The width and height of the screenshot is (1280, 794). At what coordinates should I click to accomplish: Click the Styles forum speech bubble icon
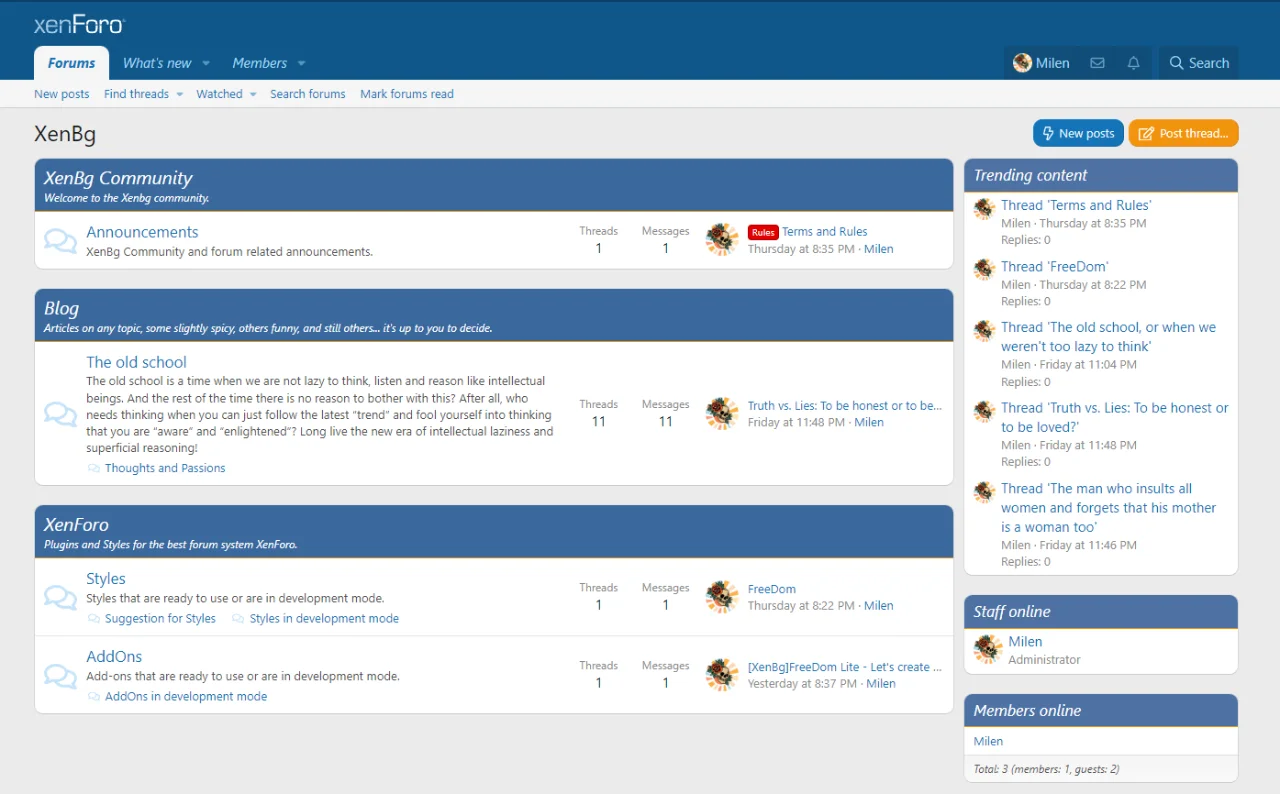coord(60,597)
